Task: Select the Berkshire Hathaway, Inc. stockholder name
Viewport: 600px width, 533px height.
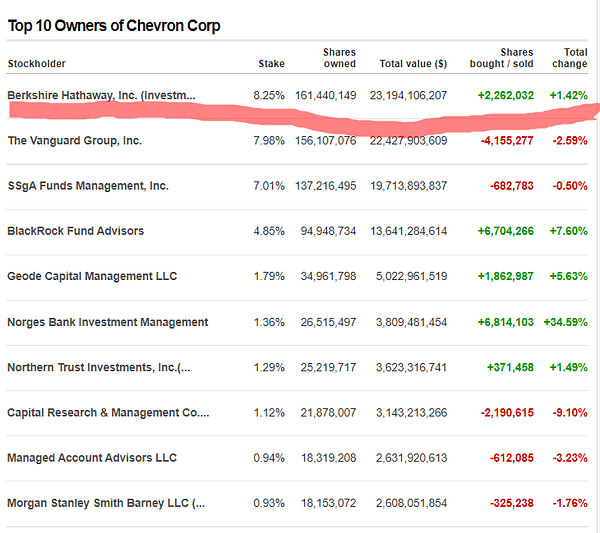Action: (101, 95)
